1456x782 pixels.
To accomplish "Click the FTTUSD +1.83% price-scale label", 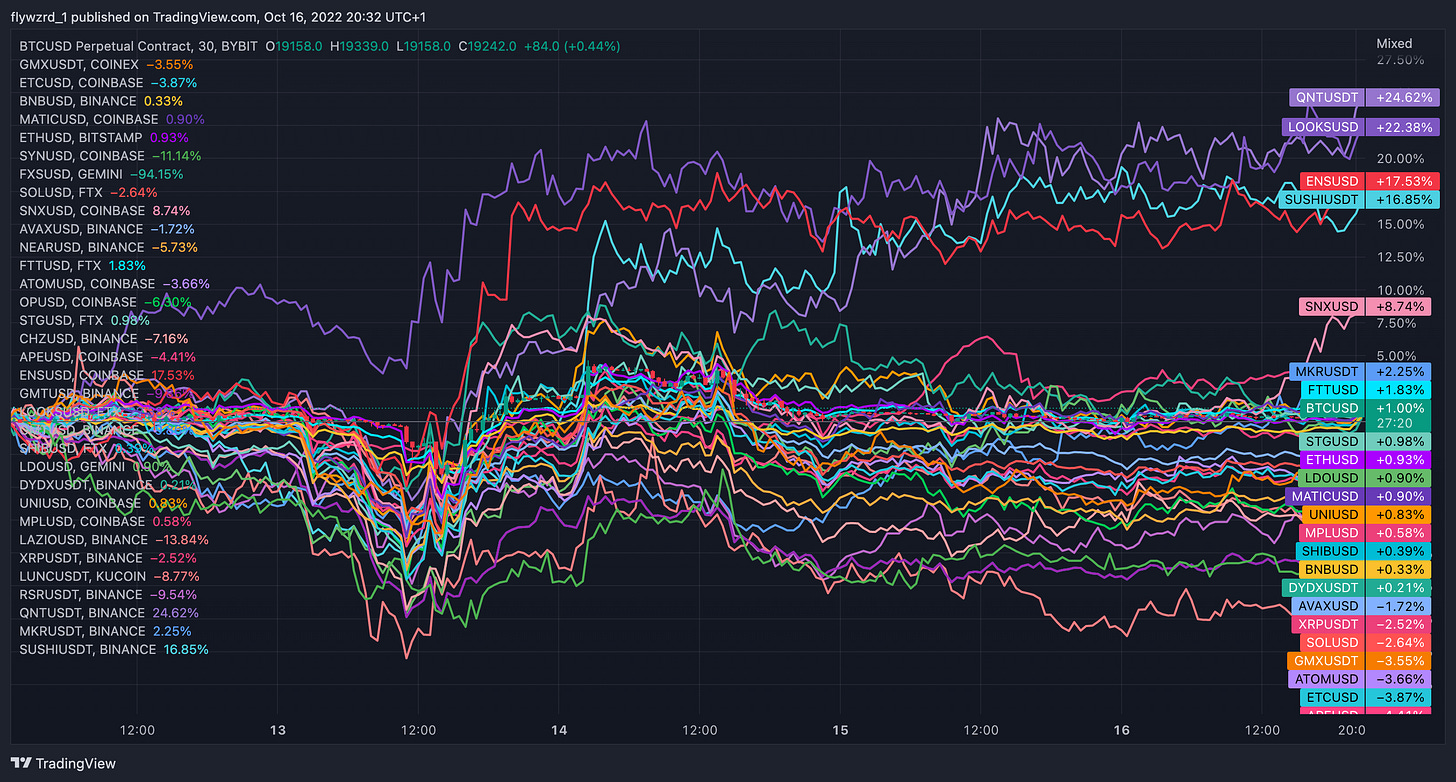I will (x=1365, y=390).
